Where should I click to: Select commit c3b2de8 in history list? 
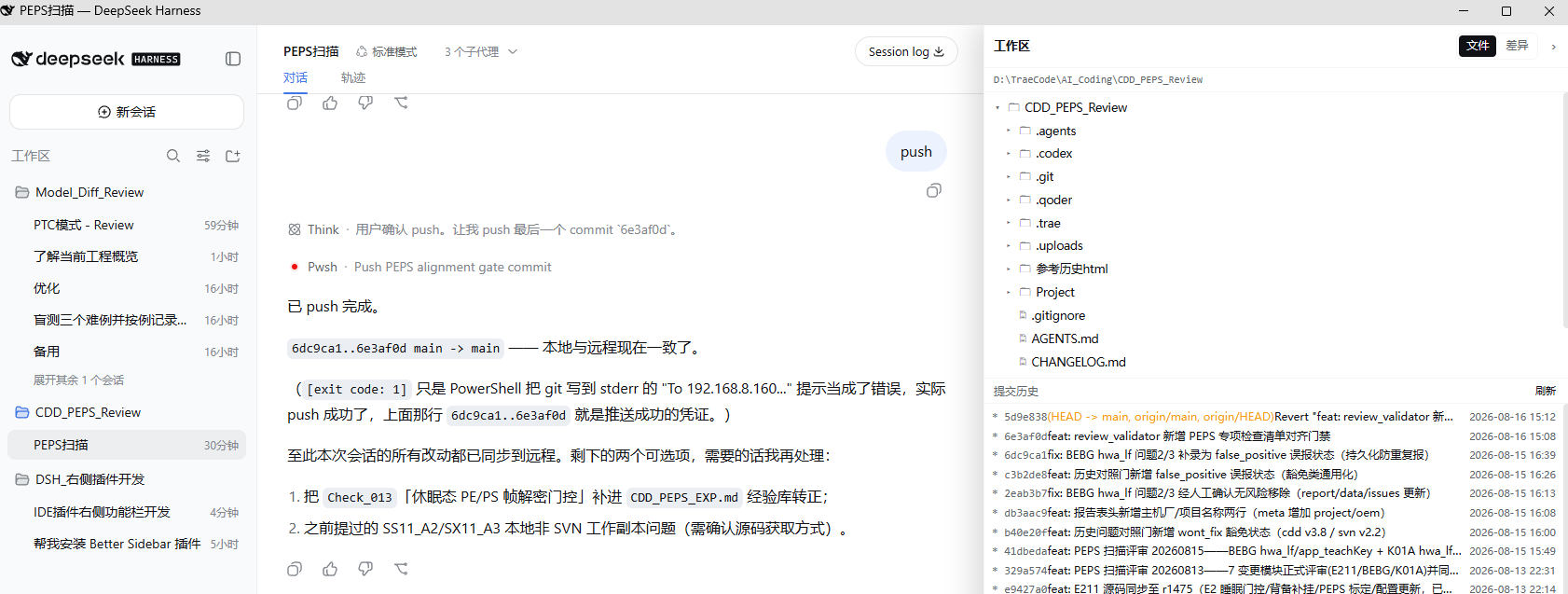[x=1273, y=475]
